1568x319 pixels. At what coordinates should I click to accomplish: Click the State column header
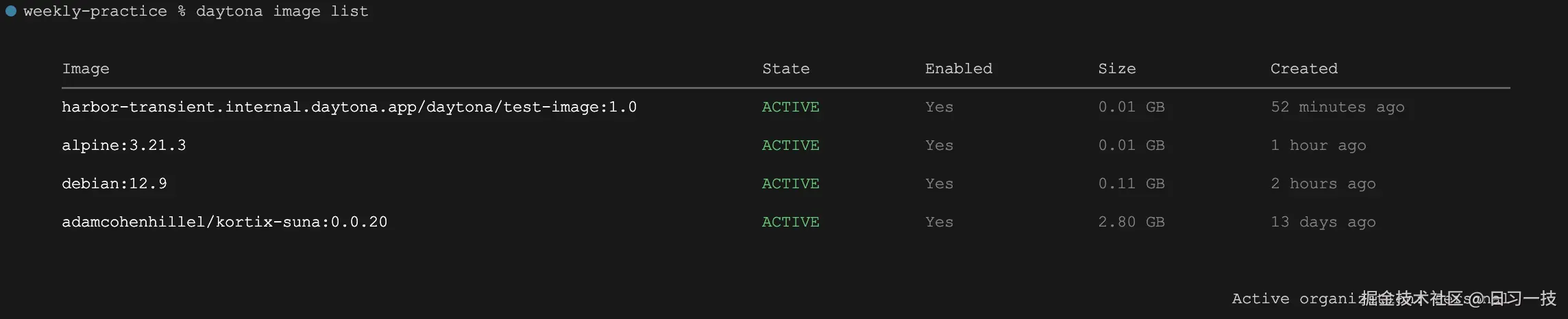click(785, 68)
